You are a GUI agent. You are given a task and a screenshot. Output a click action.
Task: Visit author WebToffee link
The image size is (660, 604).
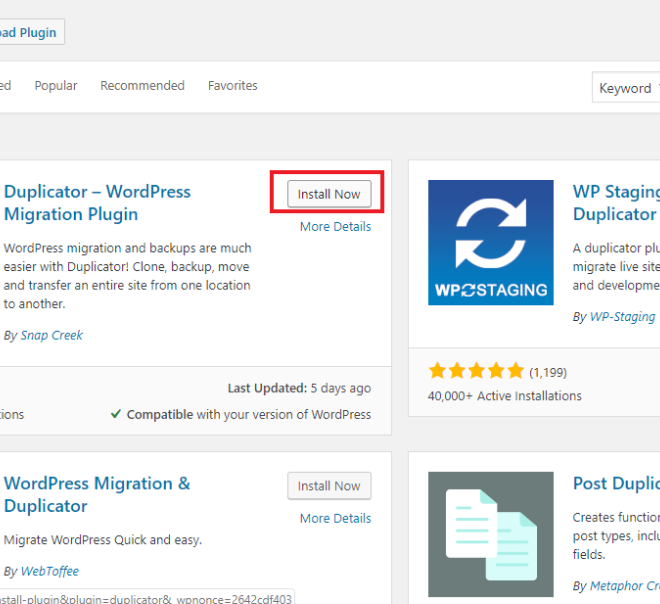tap(50, 571)
